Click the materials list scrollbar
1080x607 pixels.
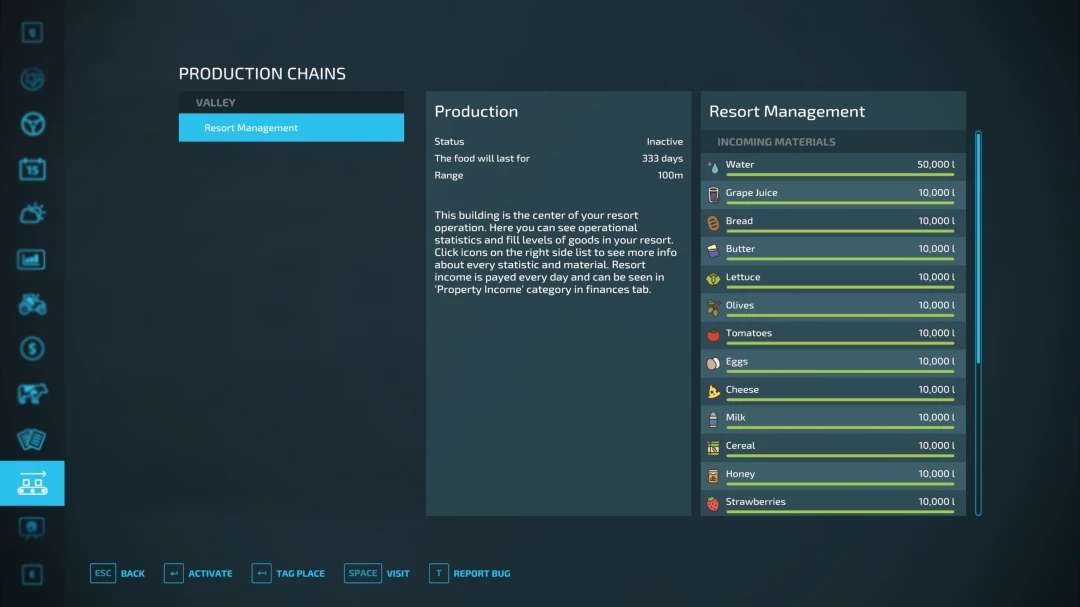(x=978, y=250)
